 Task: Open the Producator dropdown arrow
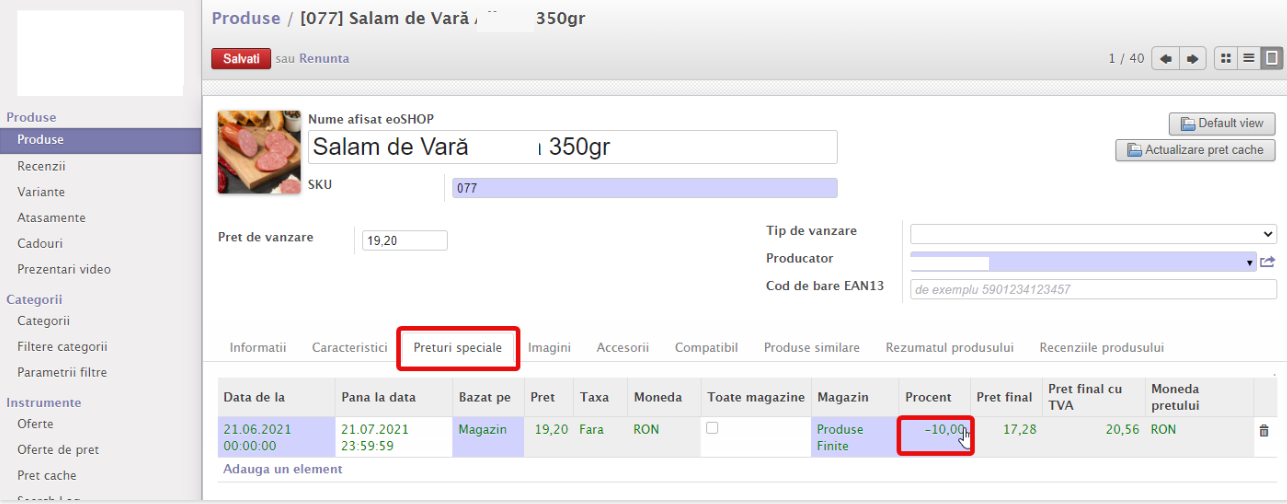point(1250,263)
